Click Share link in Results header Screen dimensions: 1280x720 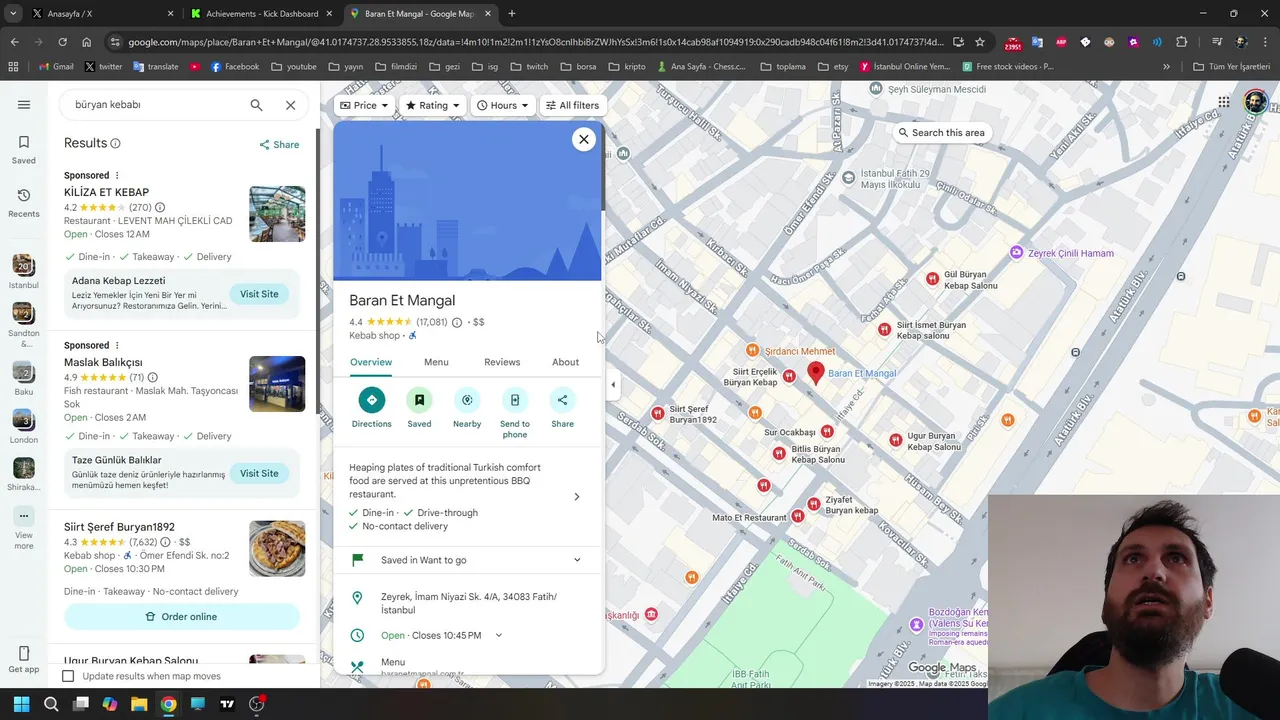[x=279, y=144]
